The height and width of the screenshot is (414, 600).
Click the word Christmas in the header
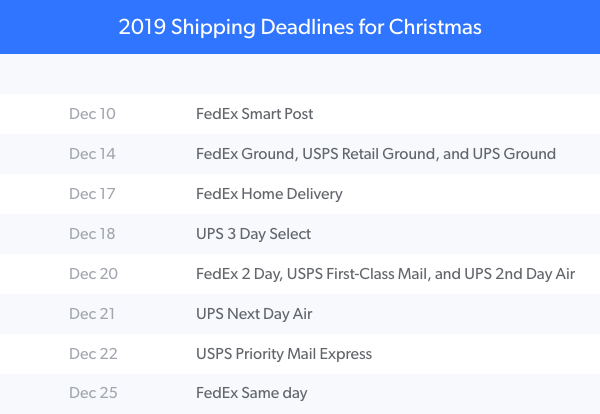435,27
